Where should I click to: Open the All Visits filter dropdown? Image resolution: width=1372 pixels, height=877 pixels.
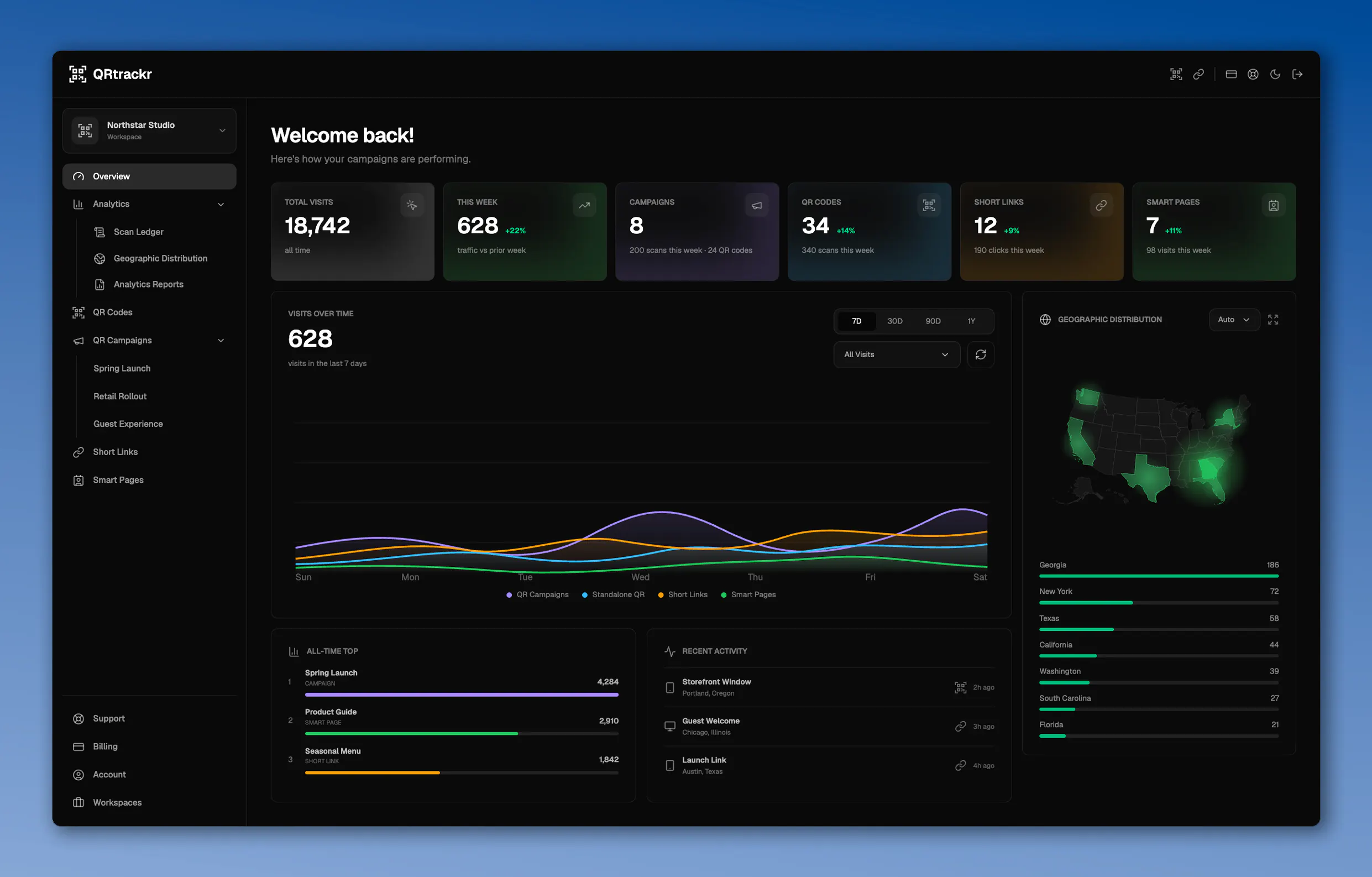896,354
